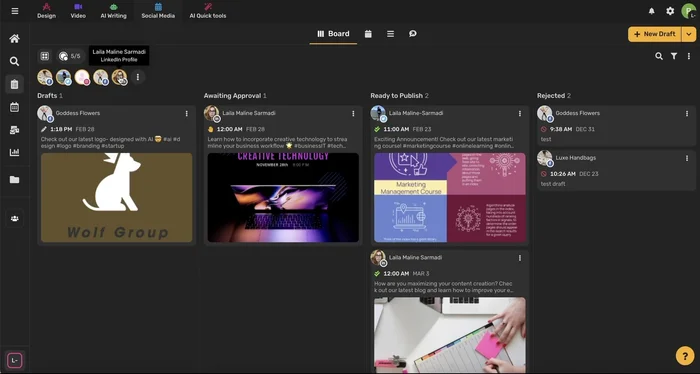
Task: Open options for 11:00 AM Feb 23 post
Action: 520,114
